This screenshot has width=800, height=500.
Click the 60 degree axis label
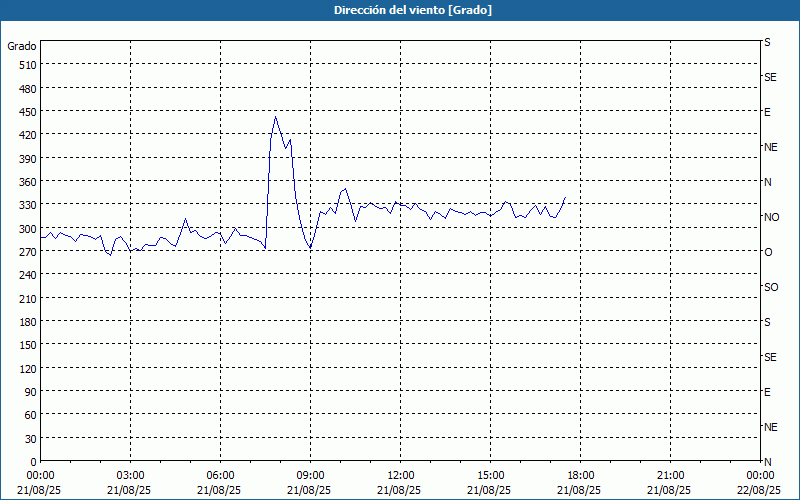pos(31,415)
